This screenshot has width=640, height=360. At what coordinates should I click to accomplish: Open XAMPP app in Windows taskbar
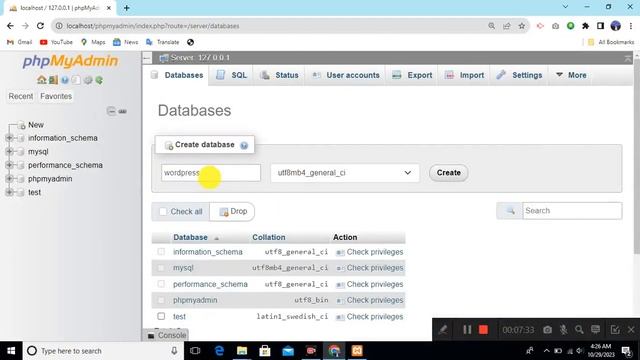tap(357, 351)
